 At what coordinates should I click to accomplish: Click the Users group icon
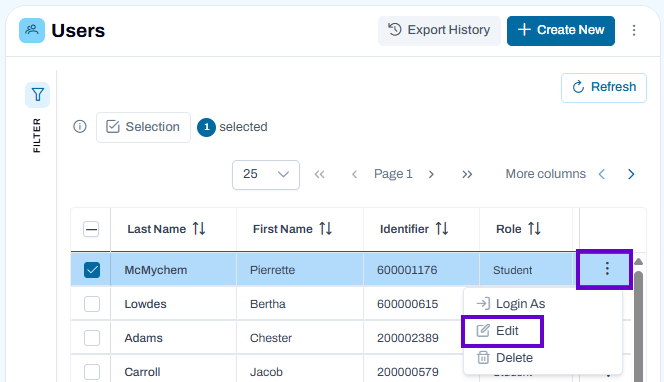pyautogui.click(x=32, y=30)
